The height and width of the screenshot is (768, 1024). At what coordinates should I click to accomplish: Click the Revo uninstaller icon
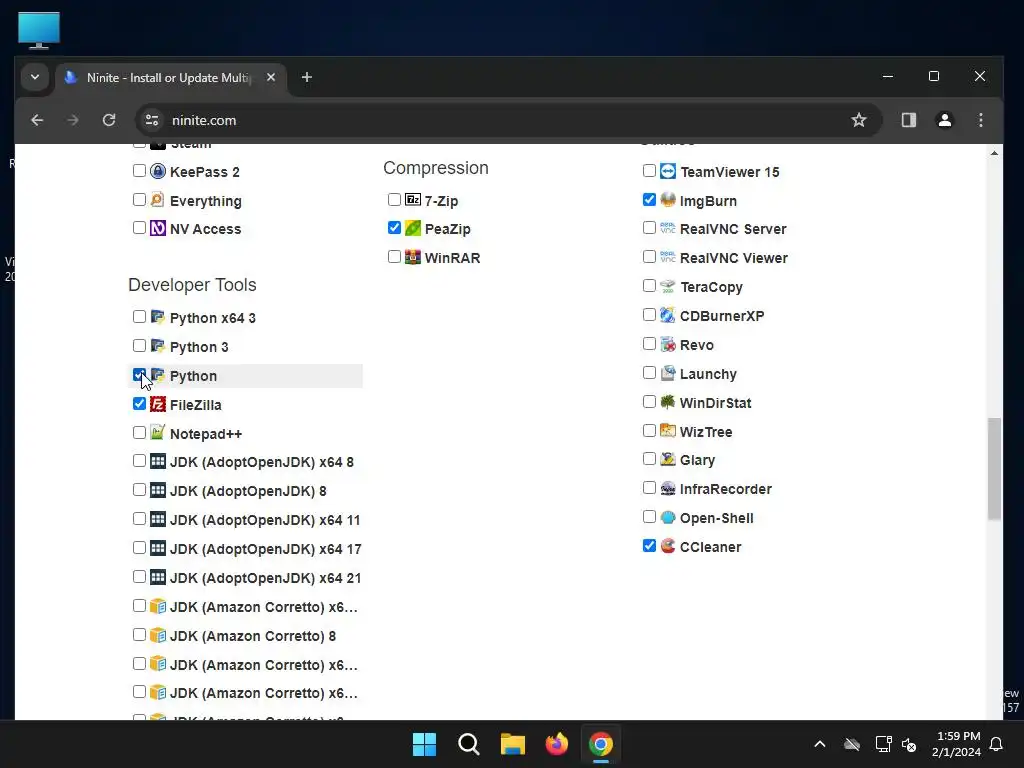pyautogui.click(x=667, y=344)
